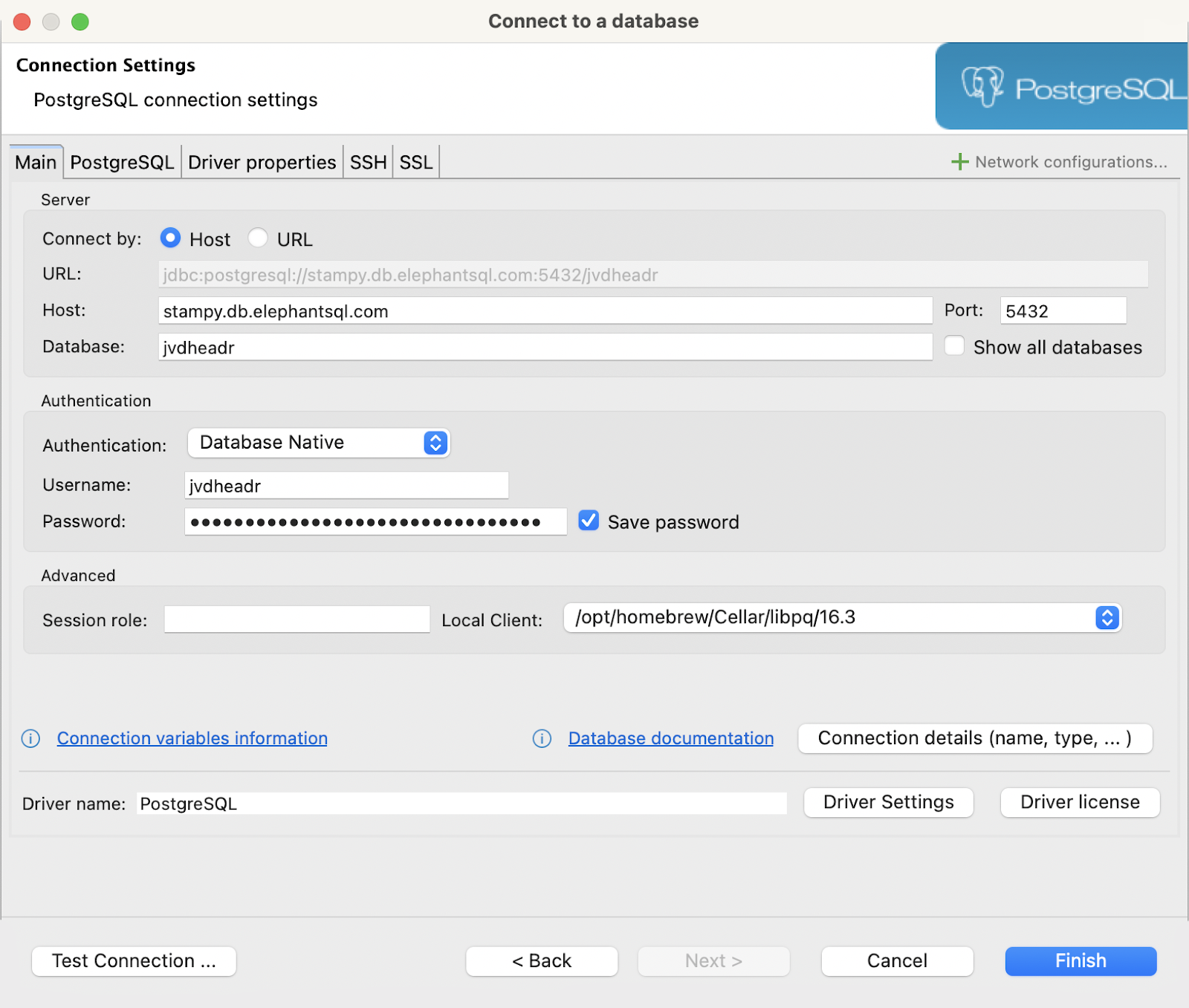This screenshot has height=1008, width=1189.
Task: Click the 'Connect to a database' window title
Action: tap(593, 21)
